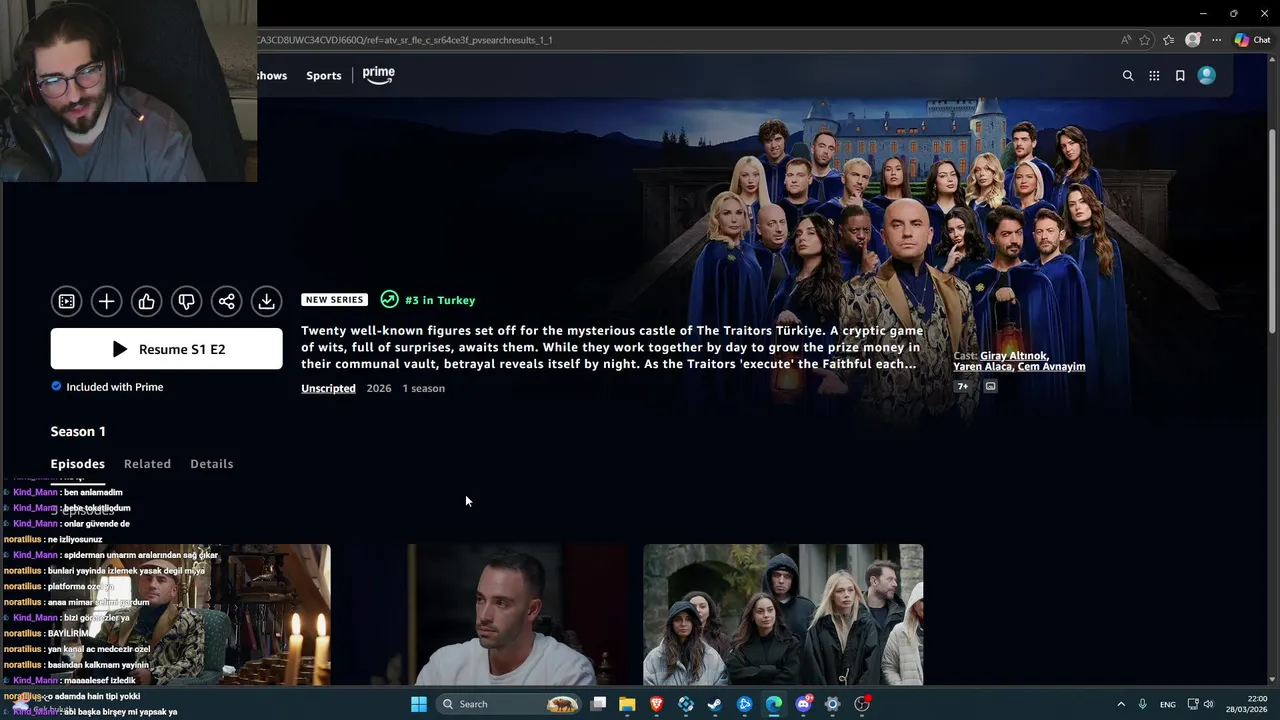Open Settings gear on taskbar

pyautogui.click(x=832, y=704)
